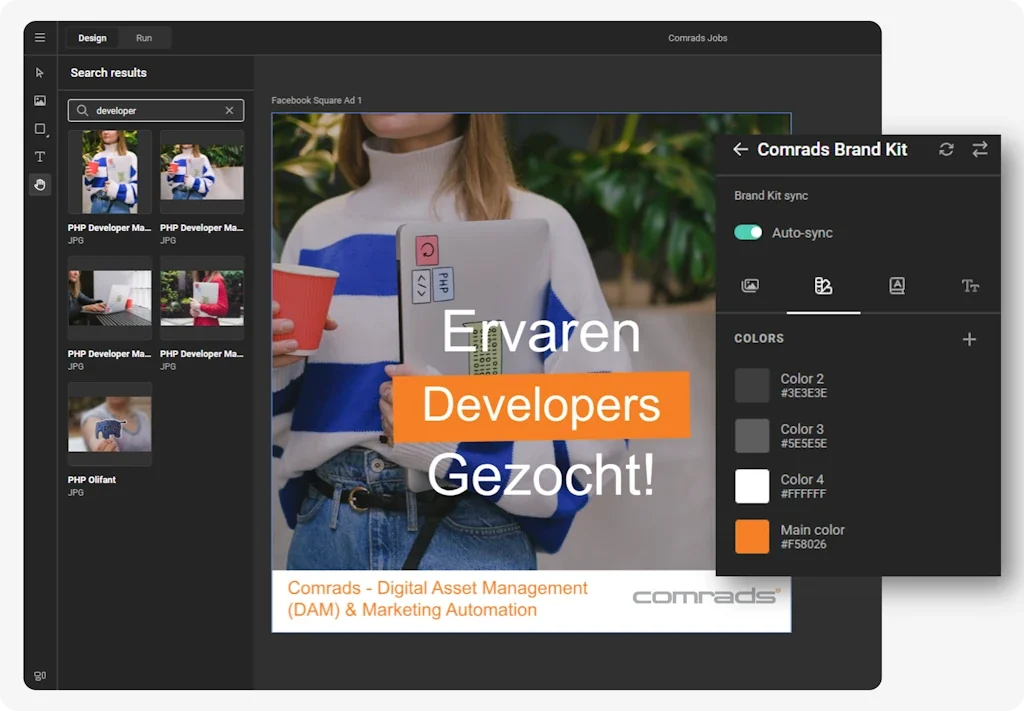The width and height of the screenshot is (1024, 711).
Task: Pick the Color 2 swatch #3E3E3E
Action: coord(752,385)
